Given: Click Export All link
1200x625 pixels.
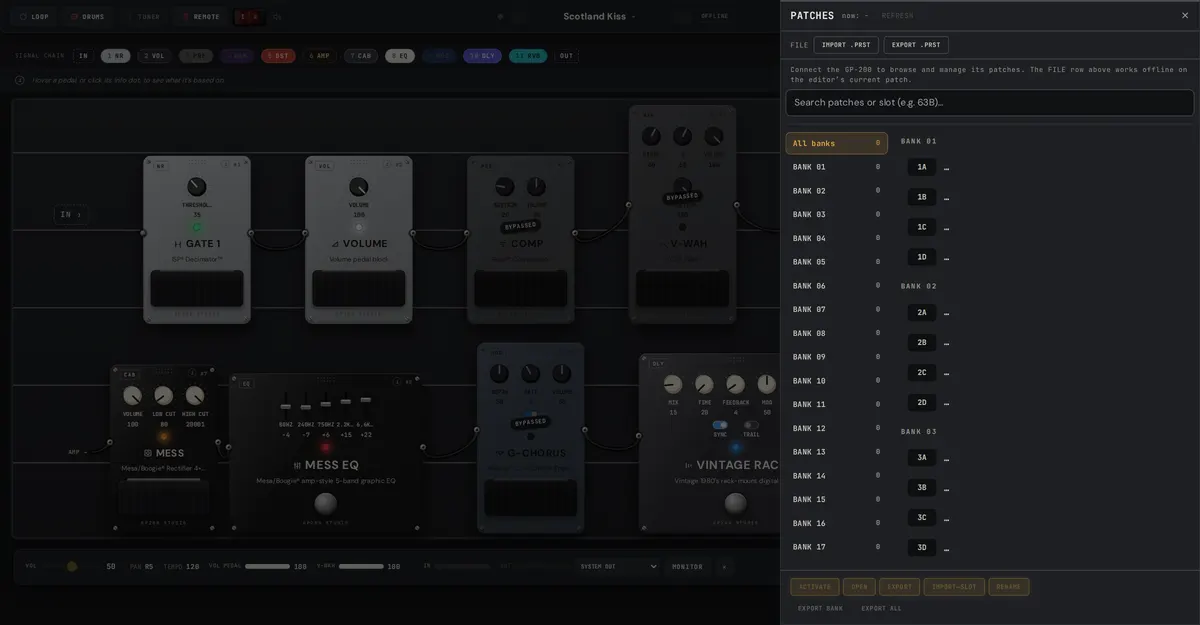Looking at the screenshot, I should point(881,608).
